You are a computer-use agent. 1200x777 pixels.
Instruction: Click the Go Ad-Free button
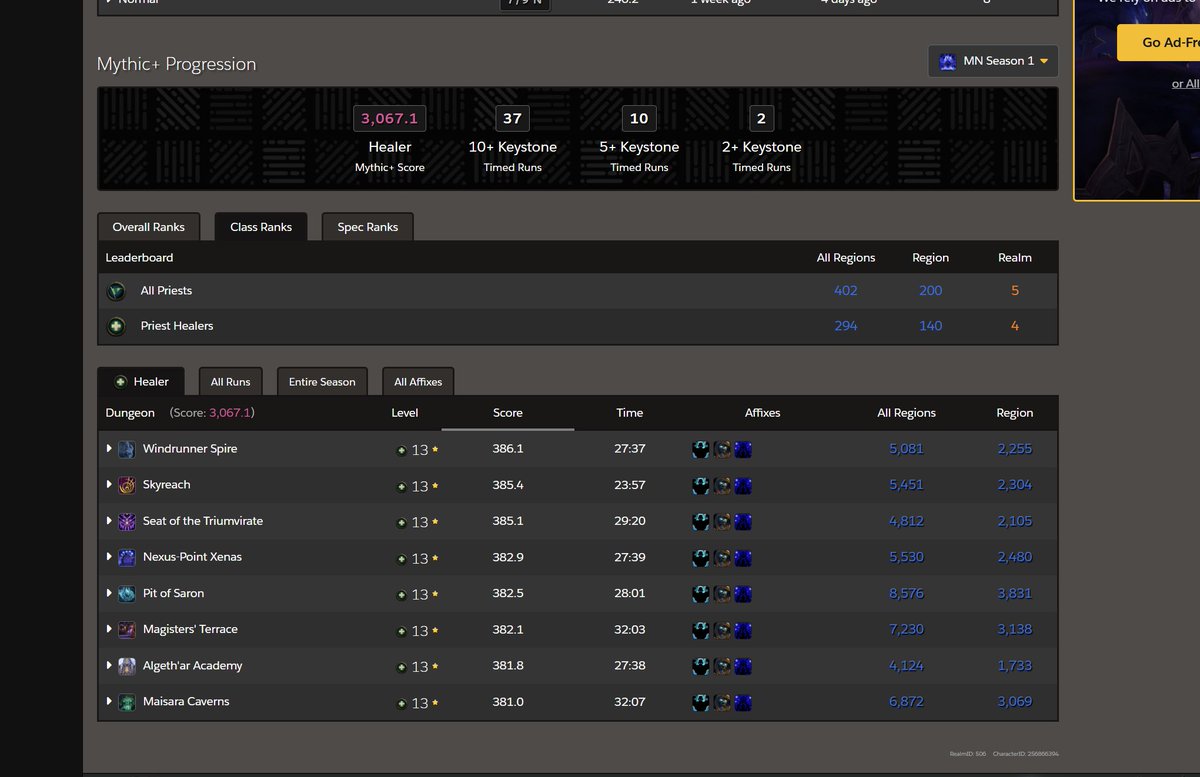(x=1160, y=43)
